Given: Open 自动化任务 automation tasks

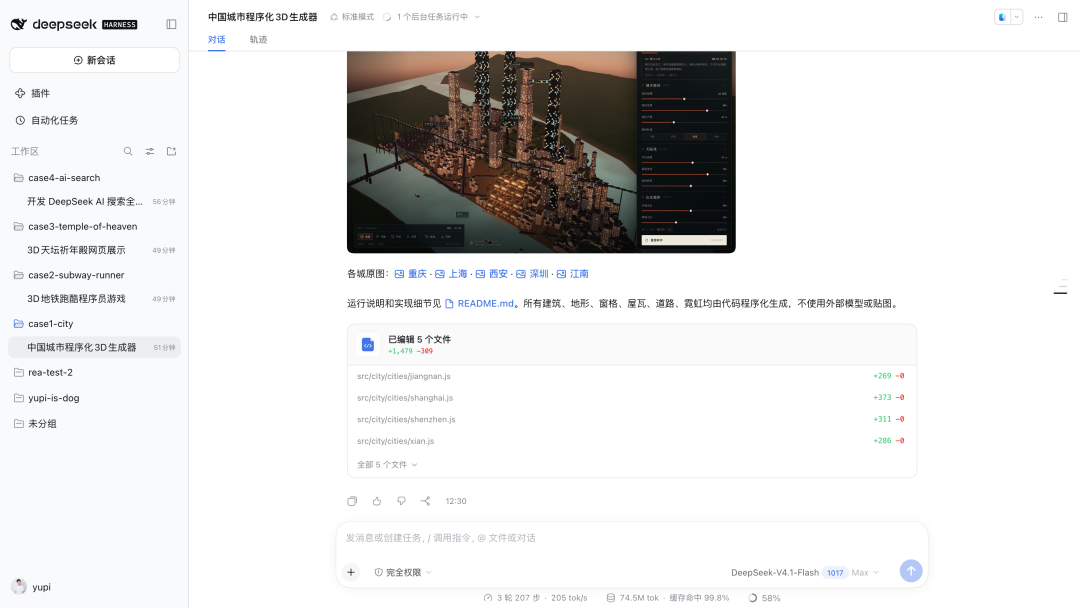Looking at the screenshot, I should click(x=47, y=120).
